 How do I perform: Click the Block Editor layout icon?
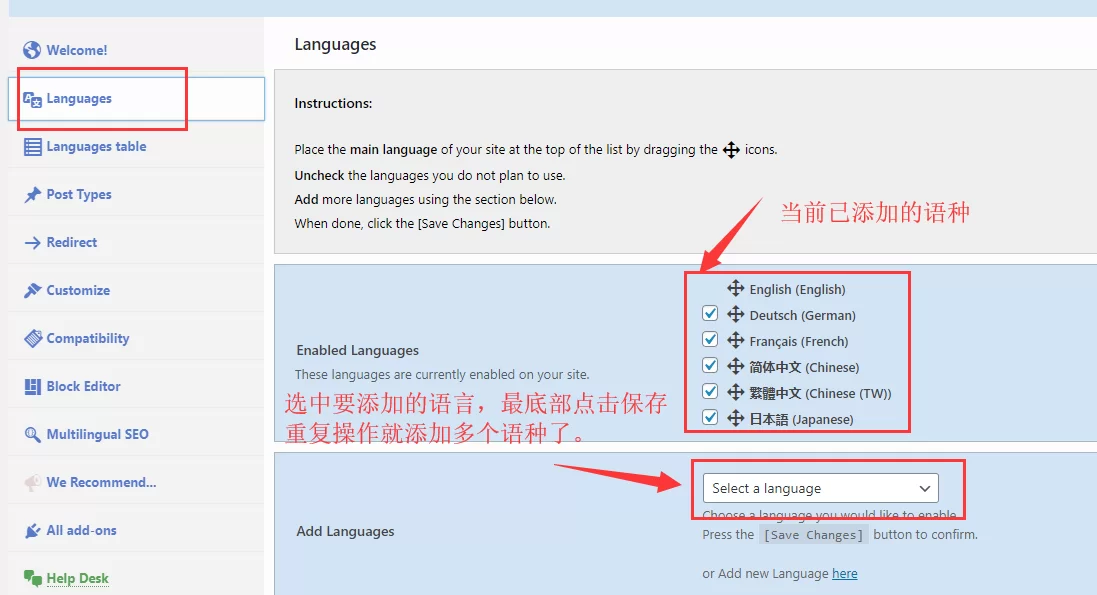click(x=32, y=387)
